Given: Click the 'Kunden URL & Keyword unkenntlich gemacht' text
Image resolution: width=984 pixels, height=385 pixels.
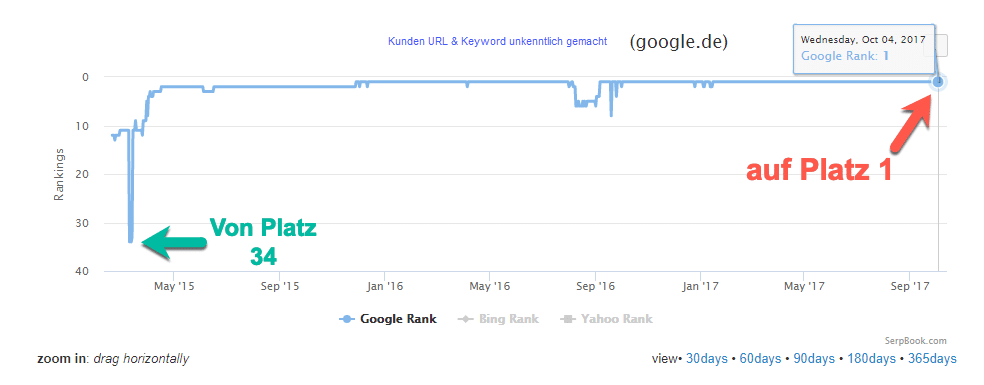Looking at the screenshot, I should [498, 41].
